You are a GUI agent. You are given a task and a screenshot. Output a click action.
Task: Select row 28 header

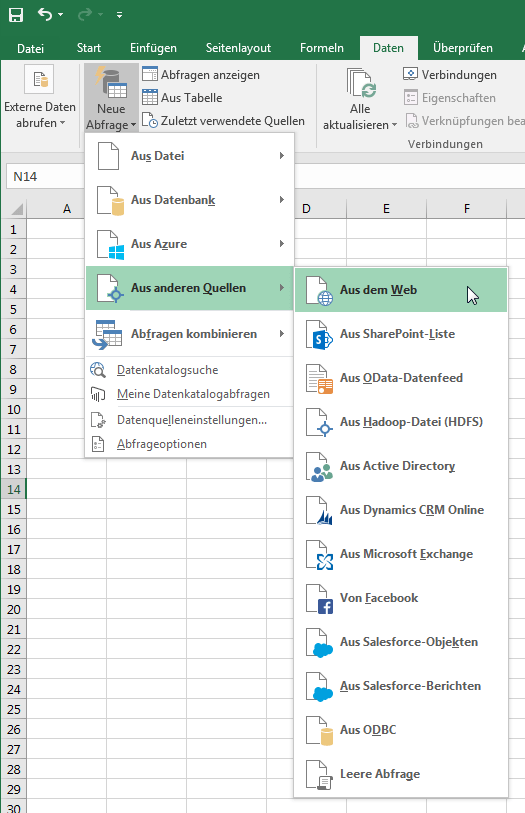[13, 769]
